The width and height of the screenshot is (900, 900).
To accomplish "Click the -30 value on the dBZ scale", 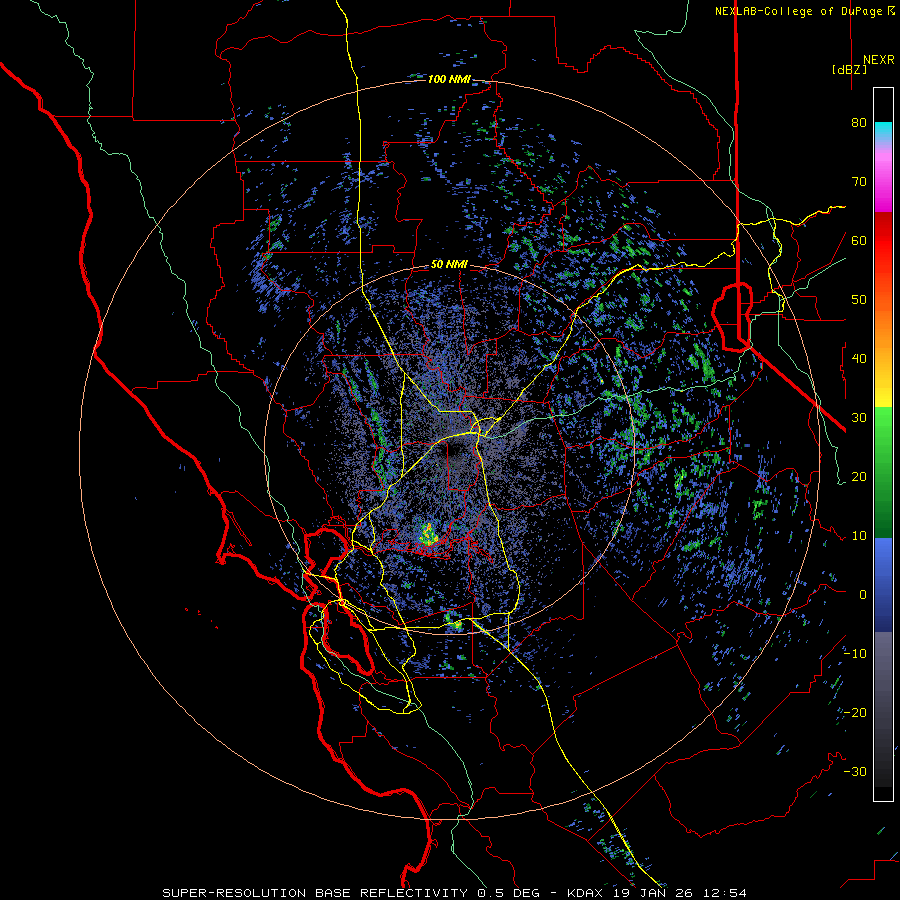I will tap(855, 771).
